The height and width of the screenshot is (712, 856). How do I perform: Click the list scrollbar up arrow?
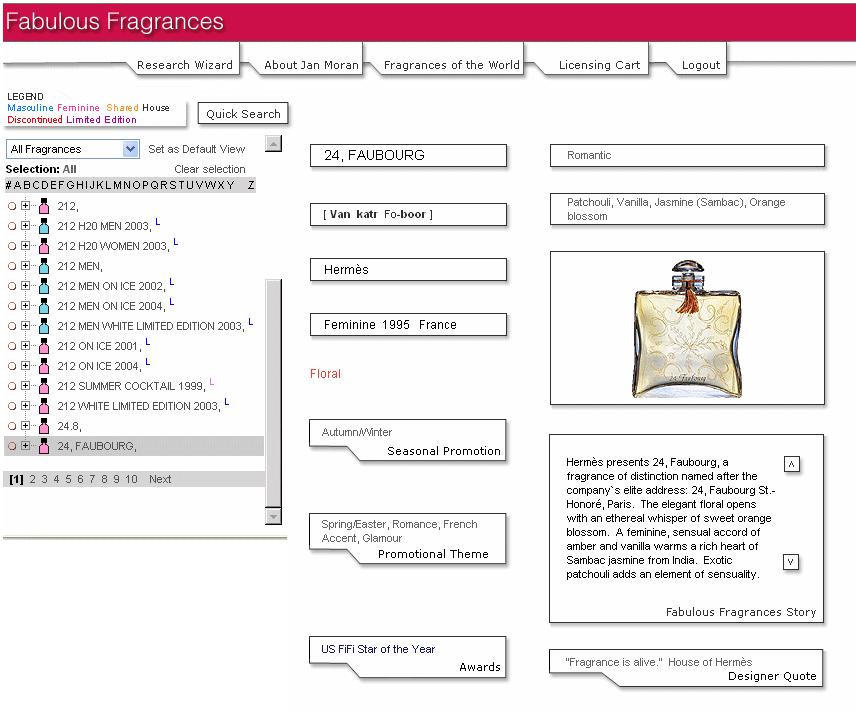coord(273,143)
